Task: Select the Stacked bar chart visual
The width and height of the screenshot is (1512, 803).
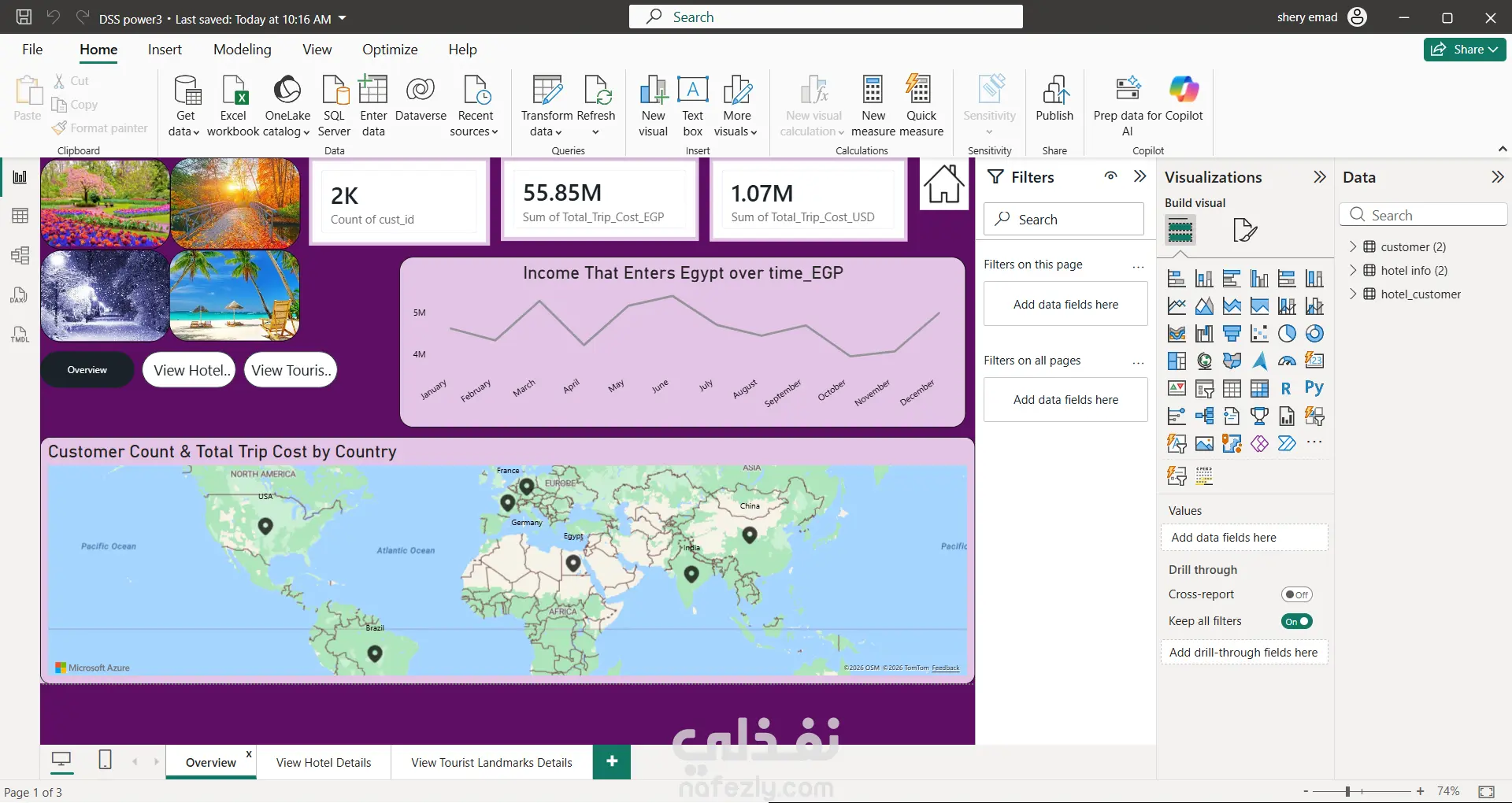Action: pos(1177,279)
